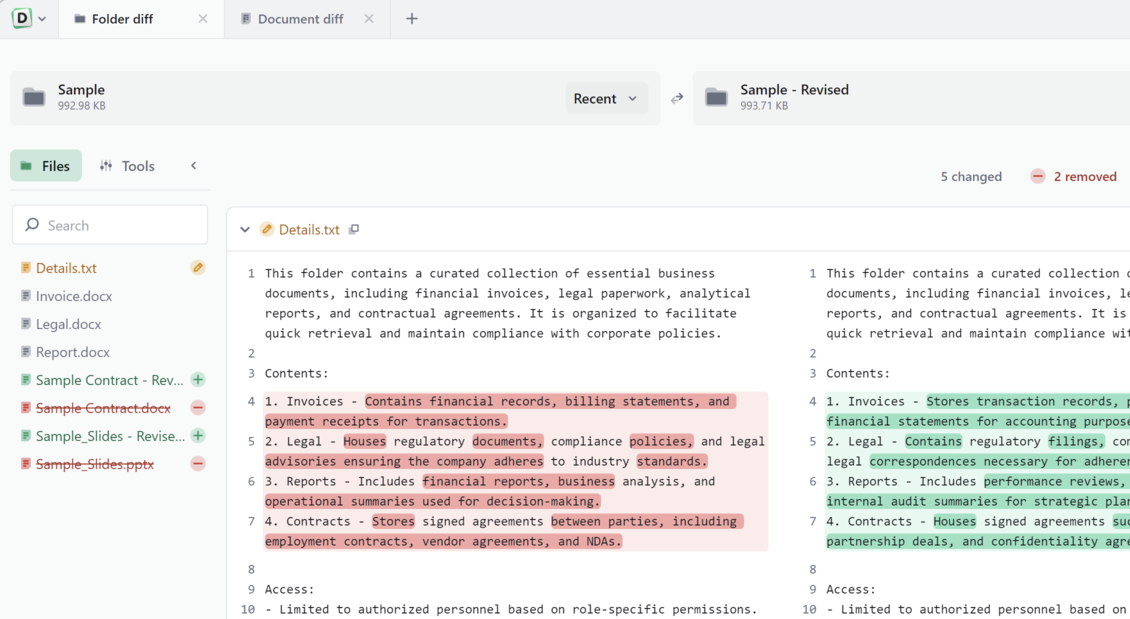Click the minus icon beside Sample Contract.docx
Viewport: 1130px width, 619px height.
pos(198,408)
